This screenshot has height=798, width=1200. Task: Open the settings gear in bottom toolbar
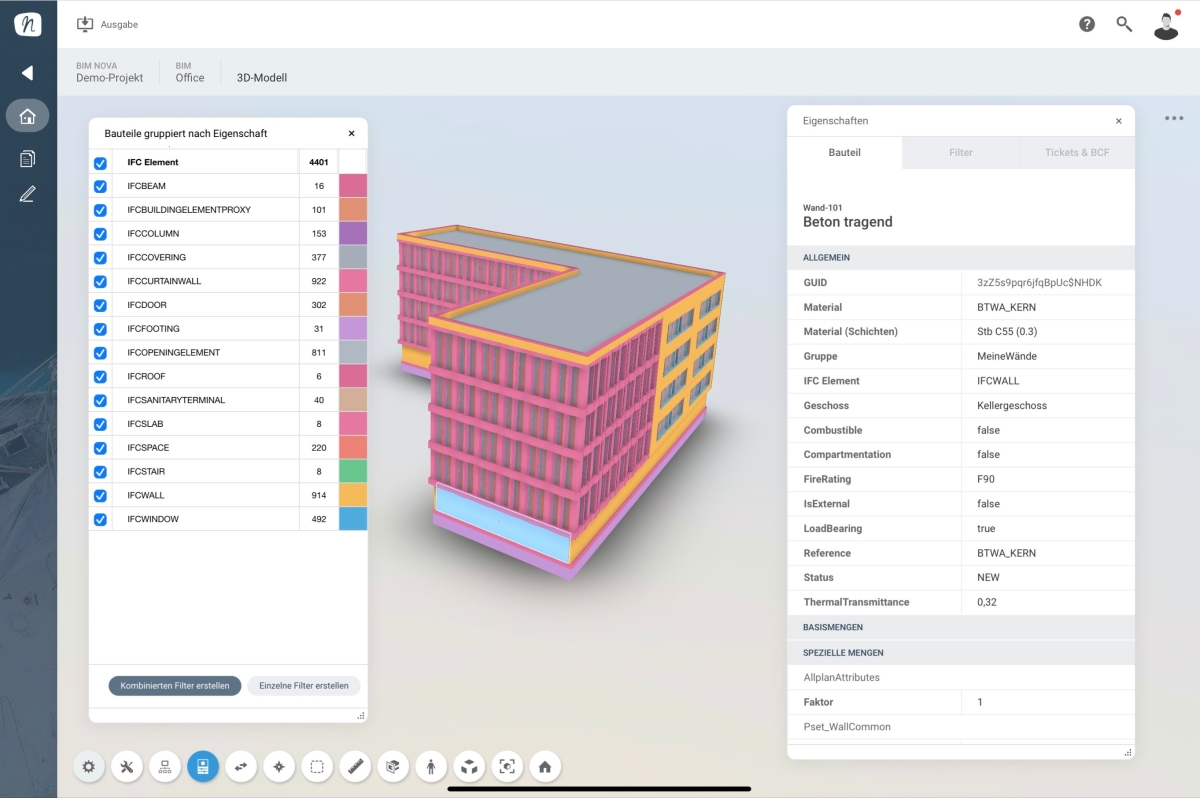pyautogui.click(x=89, y=767)
